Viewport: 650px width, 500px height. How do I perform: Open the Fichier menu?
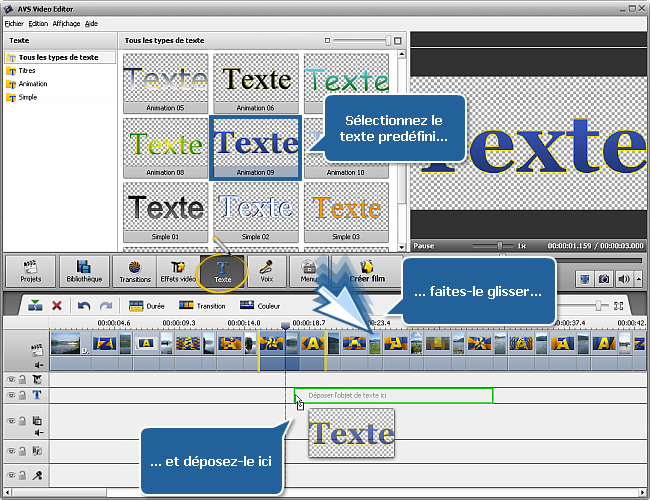pyautogui.click(x=14, y=22)
